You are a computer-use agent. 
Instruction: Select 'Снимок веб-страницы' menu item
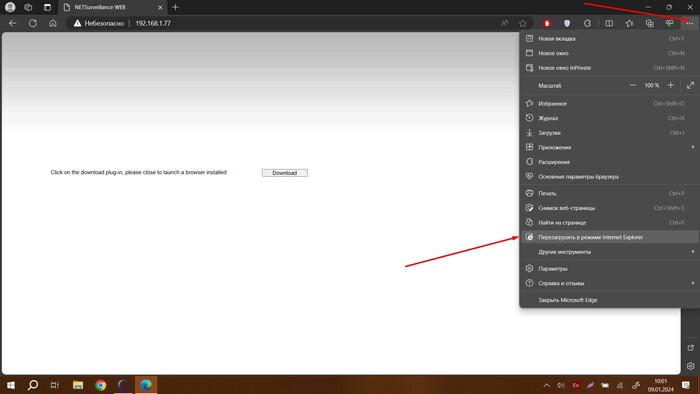[609, 208]
